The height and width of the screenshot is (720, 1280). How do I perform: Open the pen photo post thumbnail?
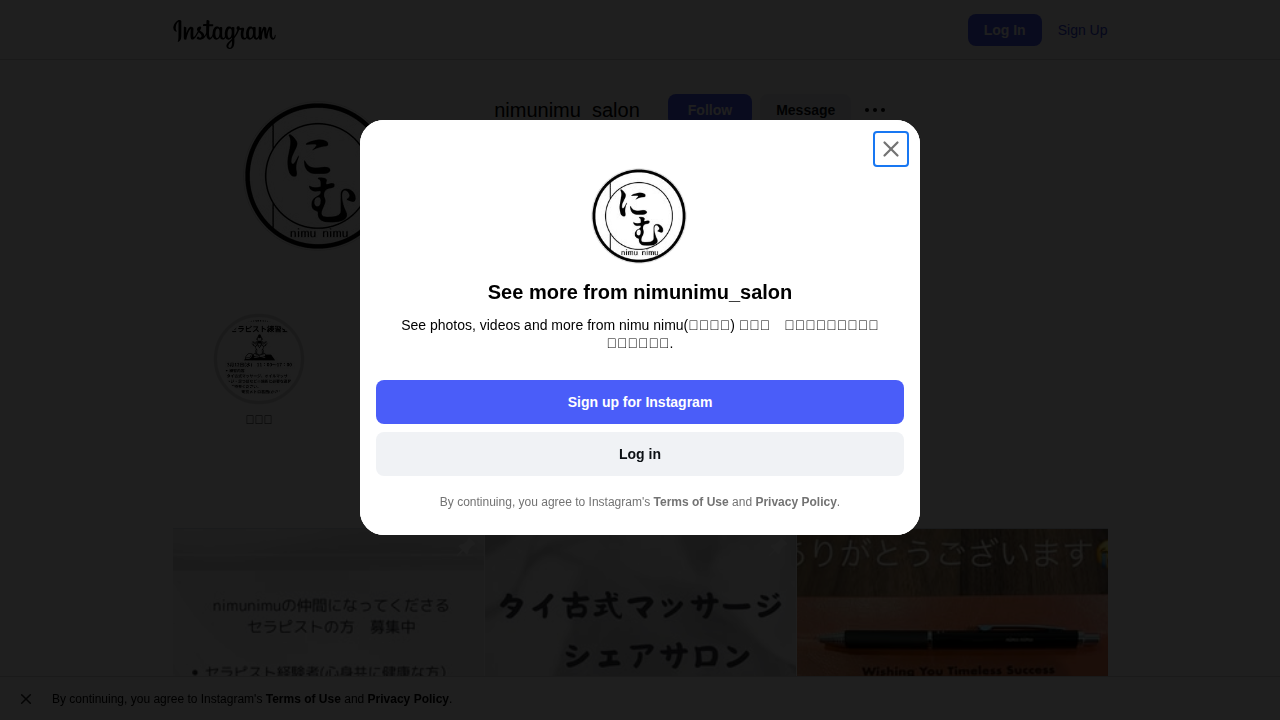(952, 603)
